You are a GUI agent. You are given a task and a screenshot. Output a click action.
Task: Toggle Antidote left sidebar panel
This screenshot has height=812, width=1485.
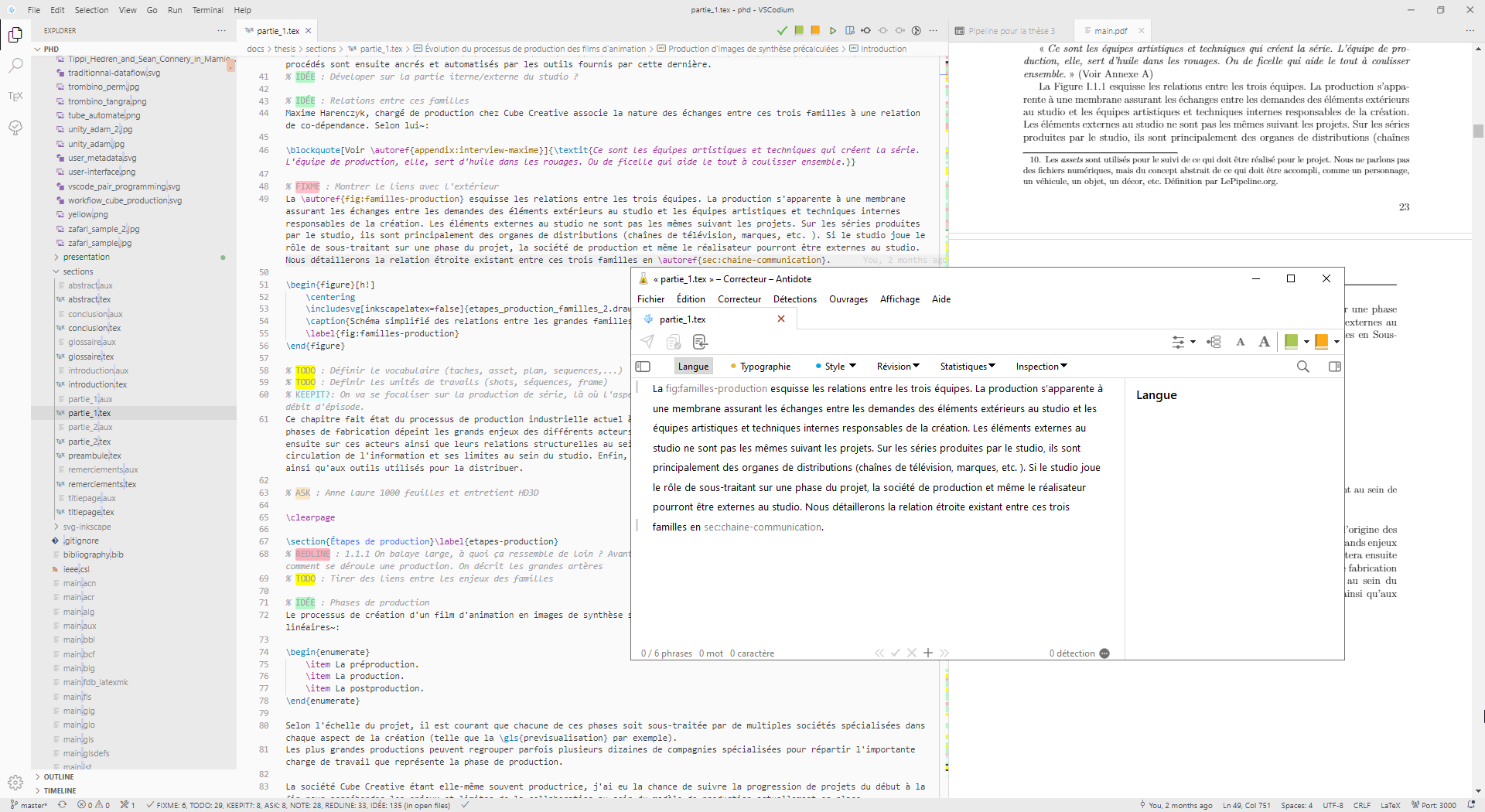tap(643, 367)
